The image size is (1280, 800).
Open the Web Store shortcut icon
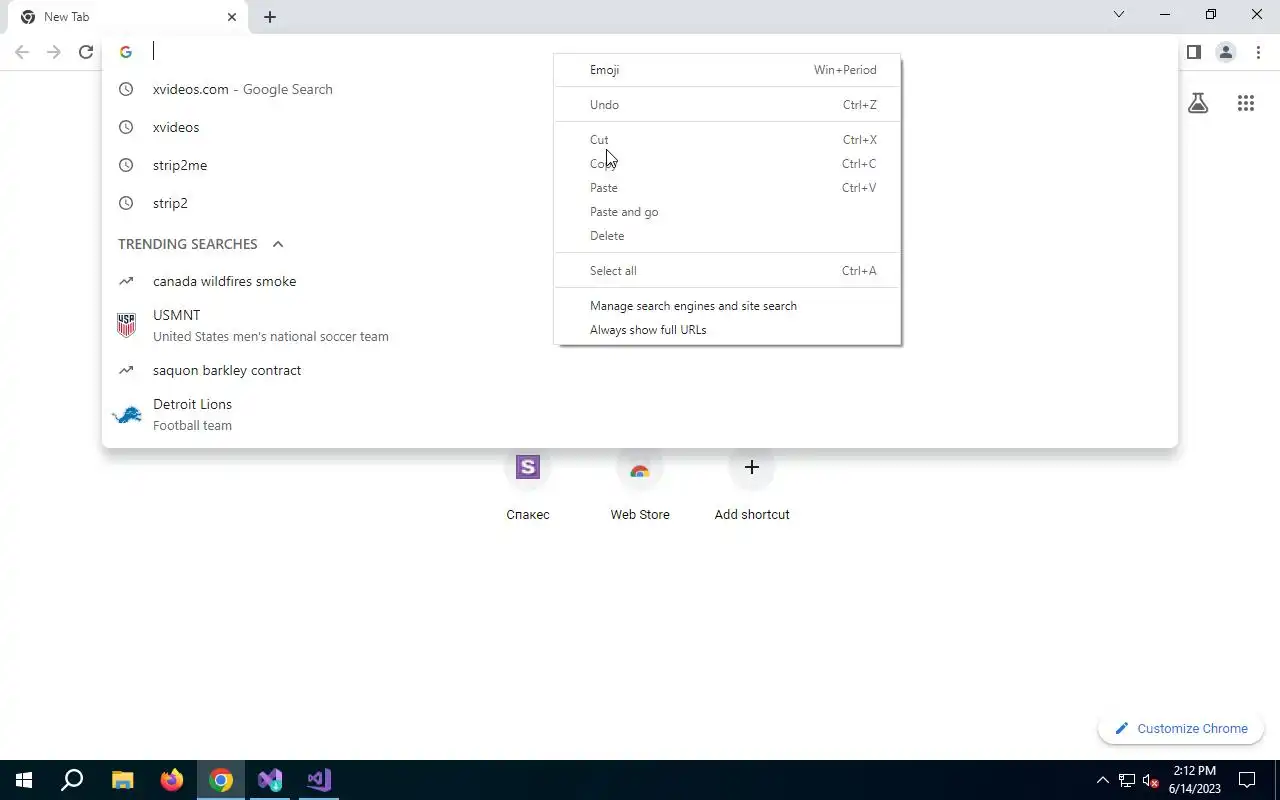pos(640,467)
